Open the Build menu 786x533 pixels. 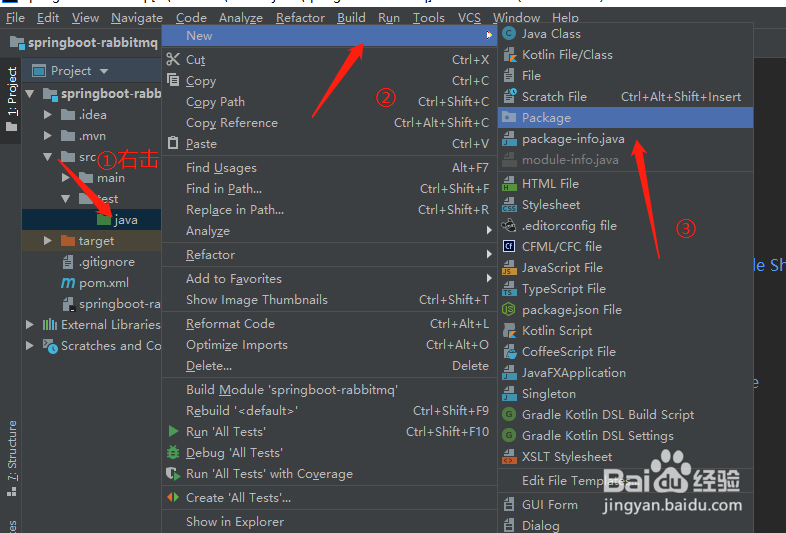click(x=351, y=18)
